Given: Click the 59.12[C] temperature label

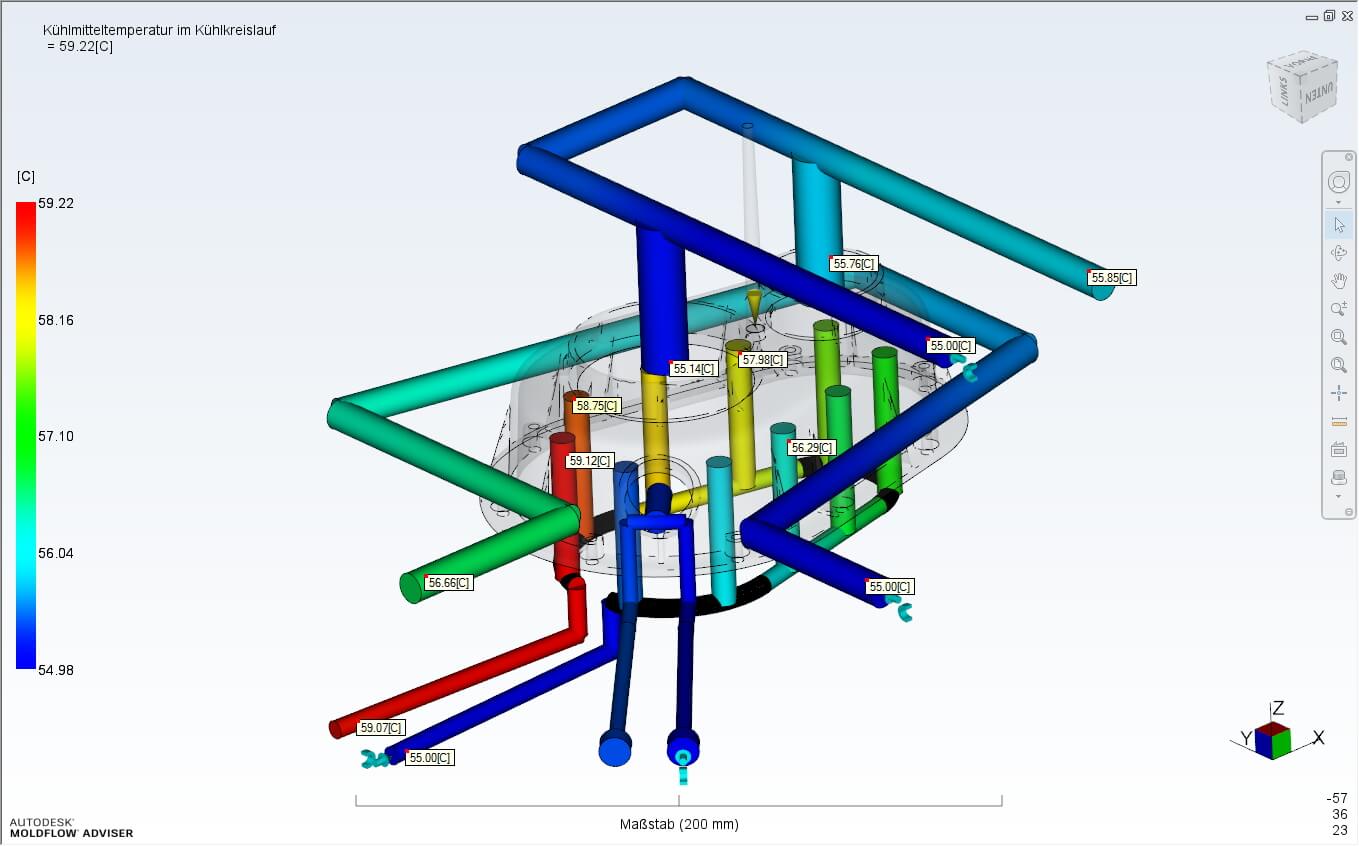Looking at the screenshot, I should point(590,461).
